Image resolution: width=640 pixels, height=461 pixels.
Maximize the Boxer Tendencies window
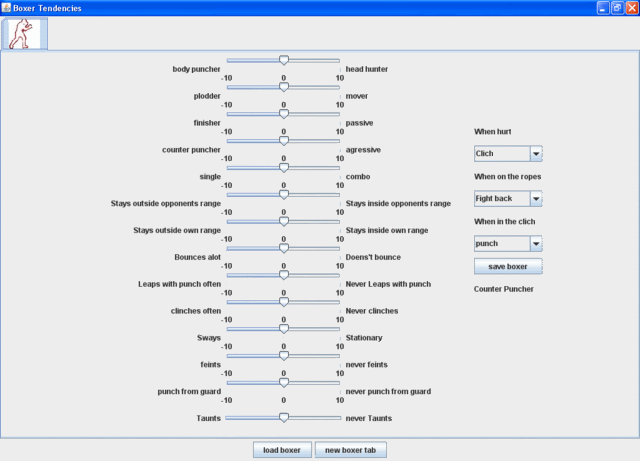617,8
